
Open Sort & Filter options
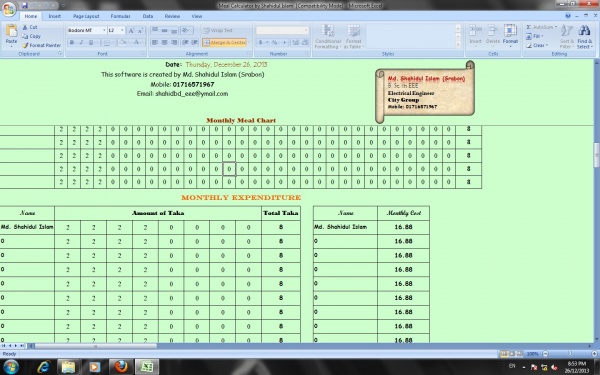click(x=567, y=37)
